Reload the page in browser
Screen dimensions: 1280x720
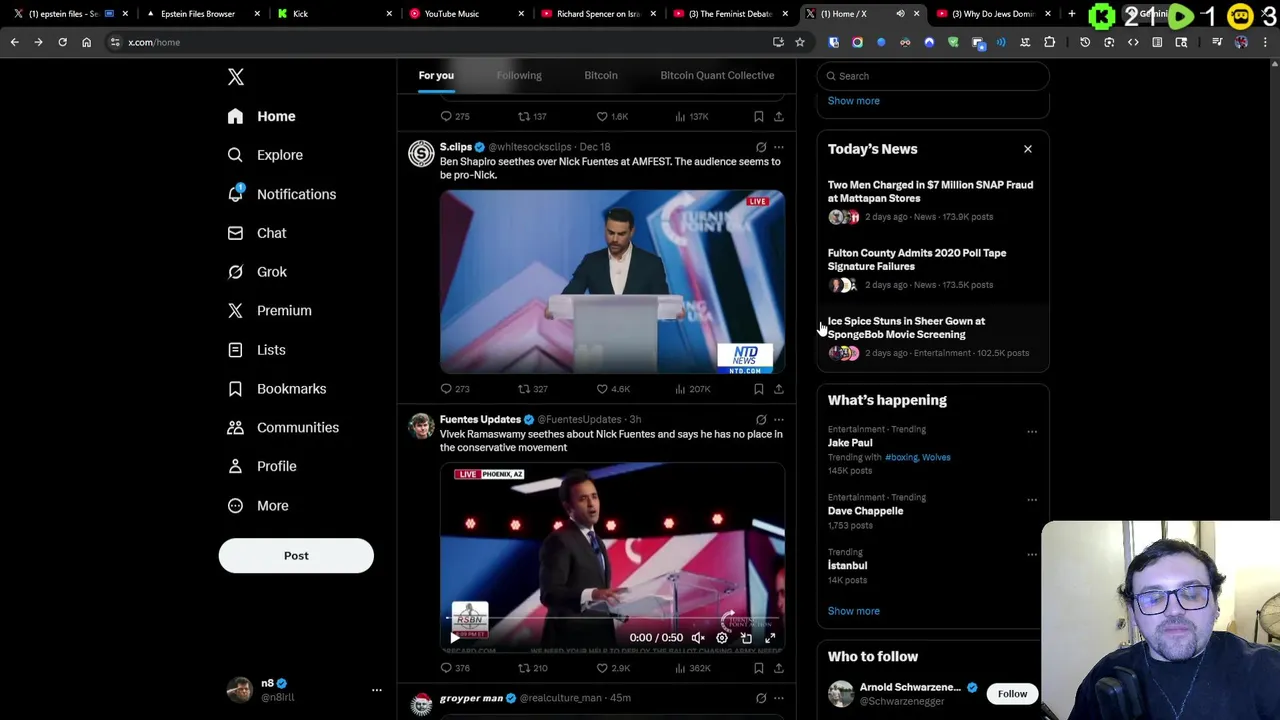tap(62, 42)
